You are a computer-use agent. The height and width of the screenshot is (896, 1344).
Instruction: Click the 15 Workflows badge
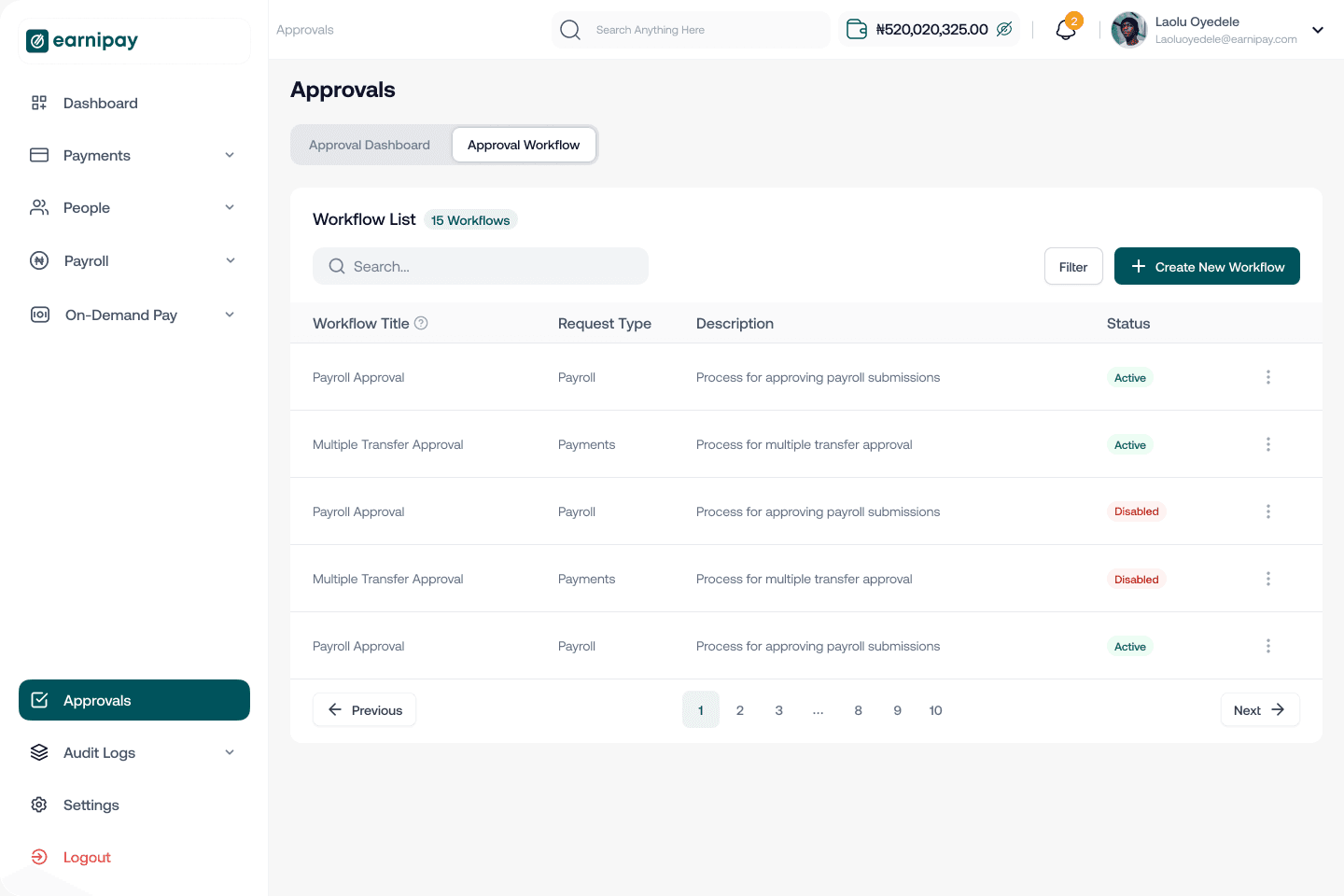[x=470, y=220]
